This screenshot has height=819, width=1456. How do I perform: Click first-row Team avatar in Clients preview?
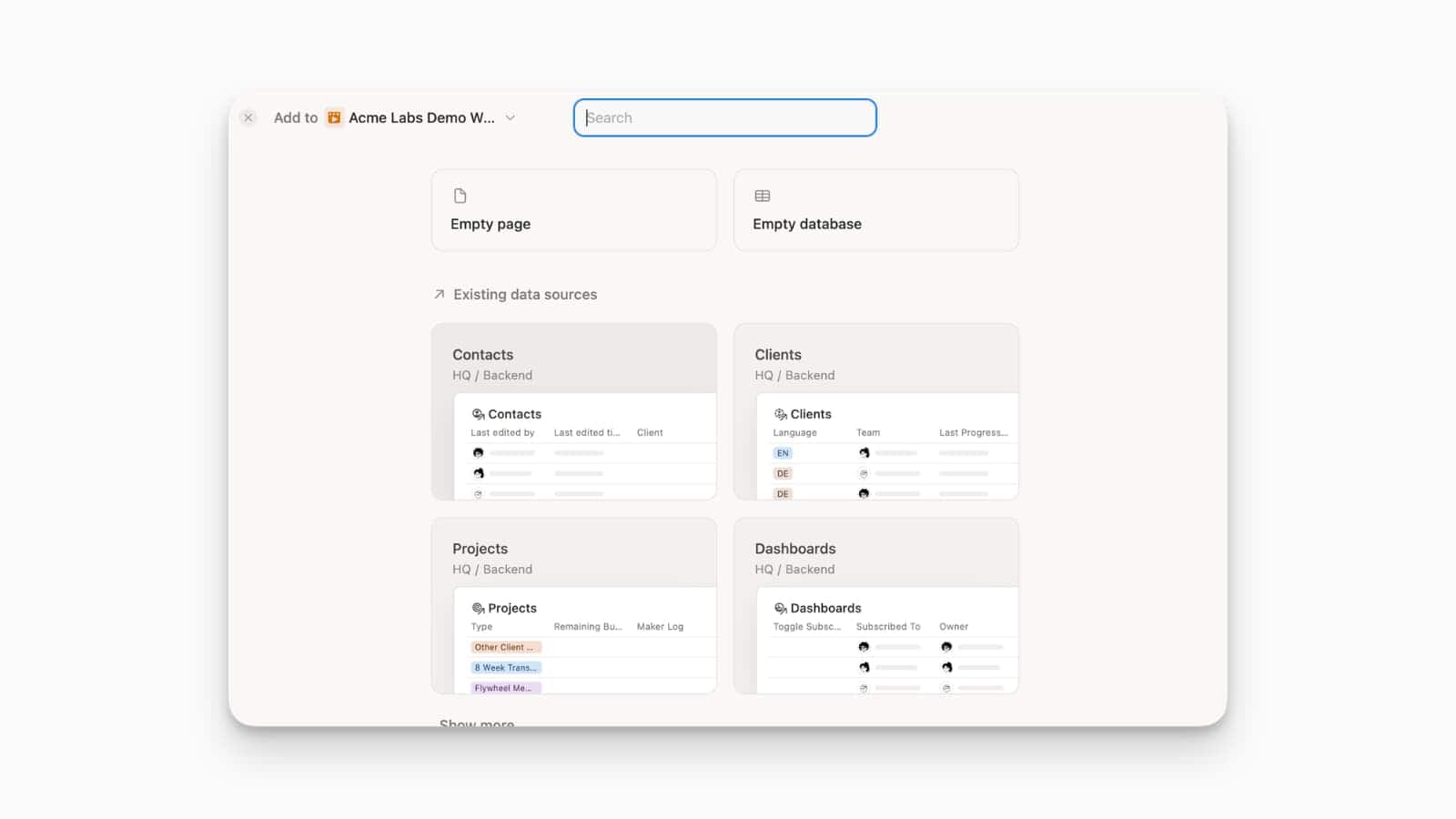[x=864, y=452]
